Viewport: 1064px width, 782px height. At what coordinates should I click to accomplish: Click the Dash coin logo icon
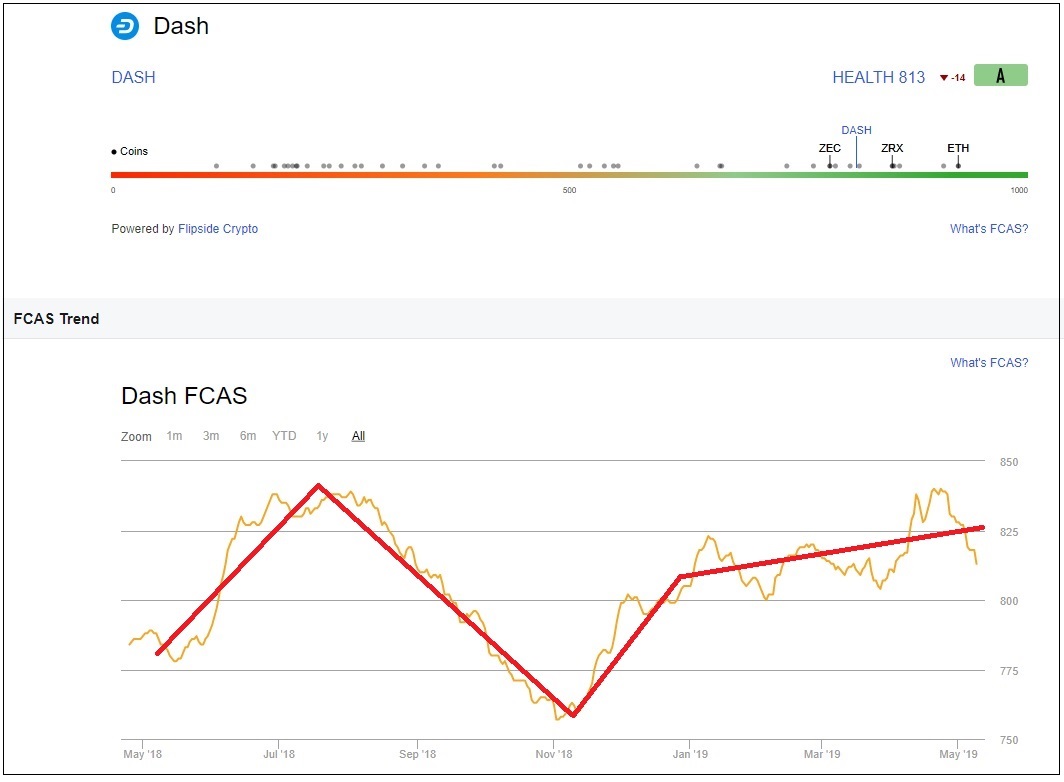click(125, 26)
